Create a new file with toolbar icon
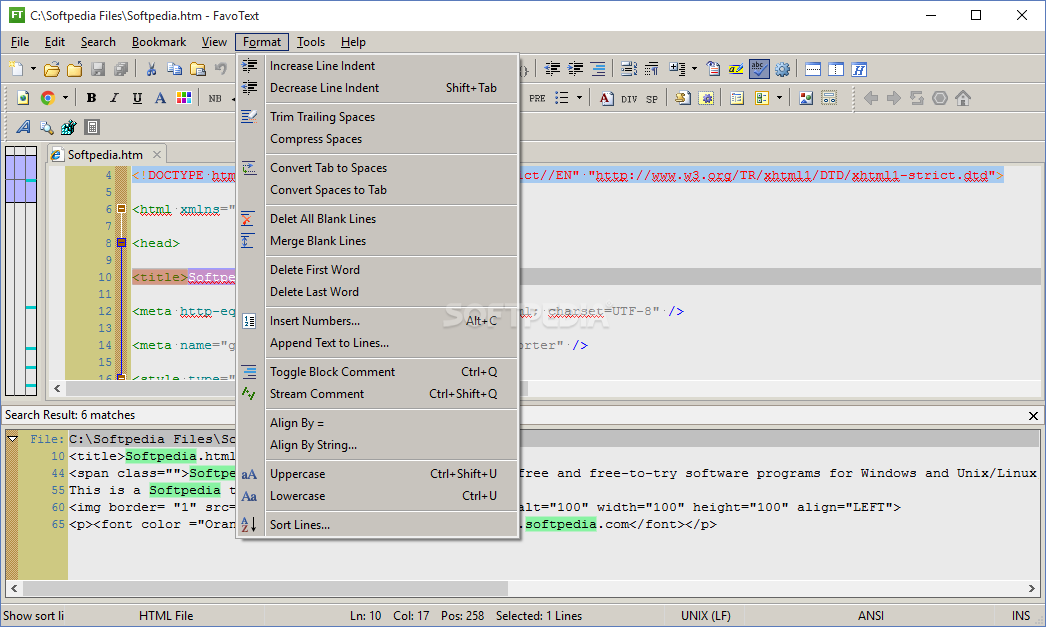 pyautogui.click(x=16, y=69)
